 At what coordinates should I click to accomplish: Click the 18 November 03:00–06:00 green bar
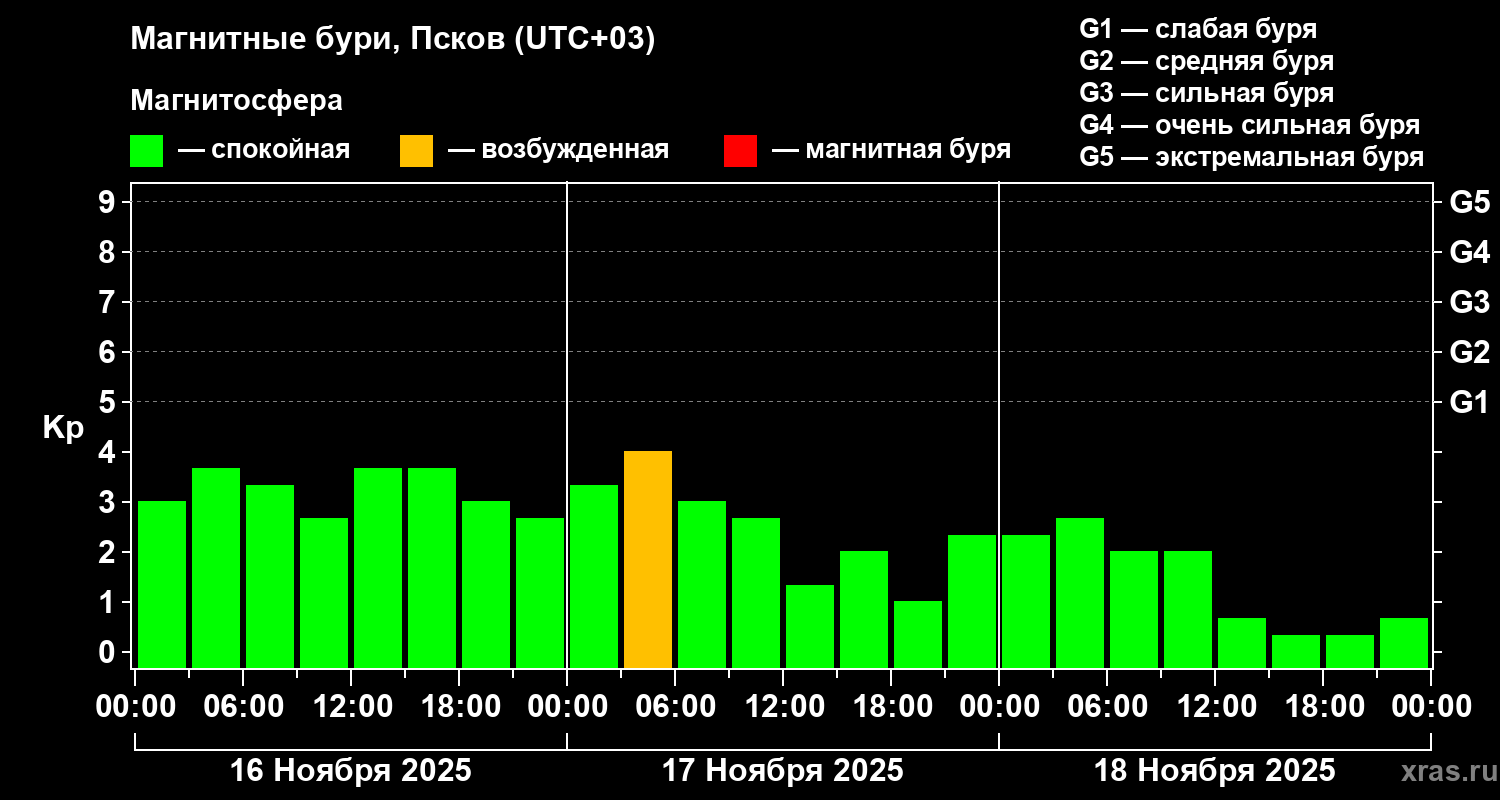(1080, 593)
